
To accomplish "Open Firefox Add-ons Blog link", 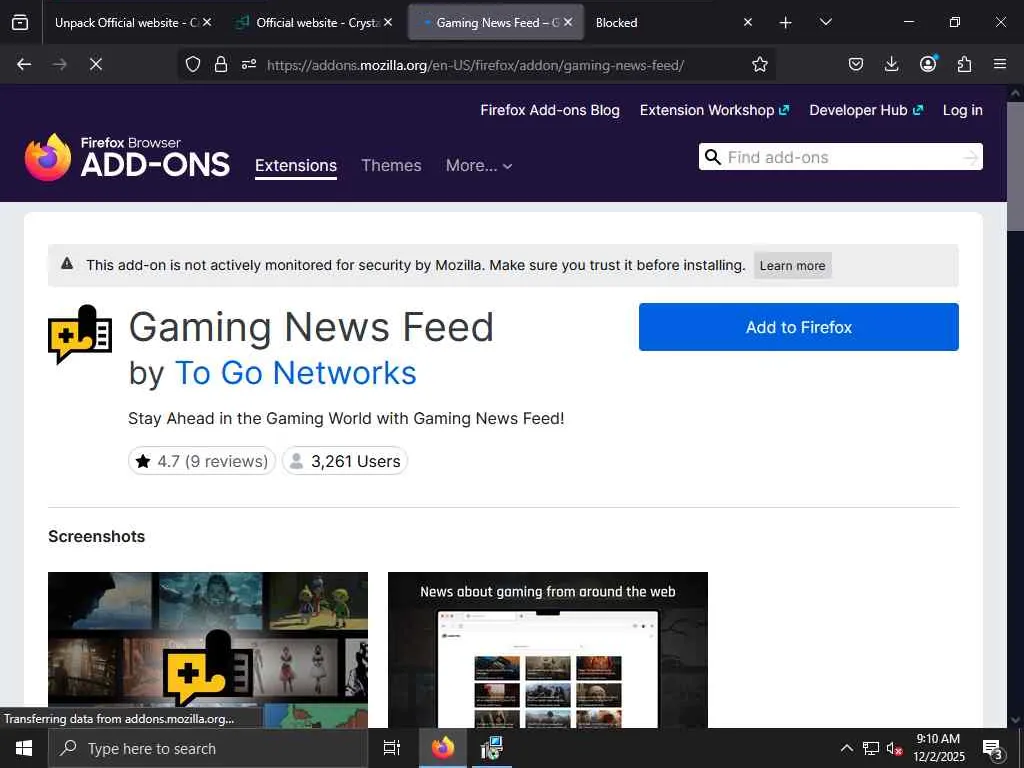I will (x=550, y=110).
